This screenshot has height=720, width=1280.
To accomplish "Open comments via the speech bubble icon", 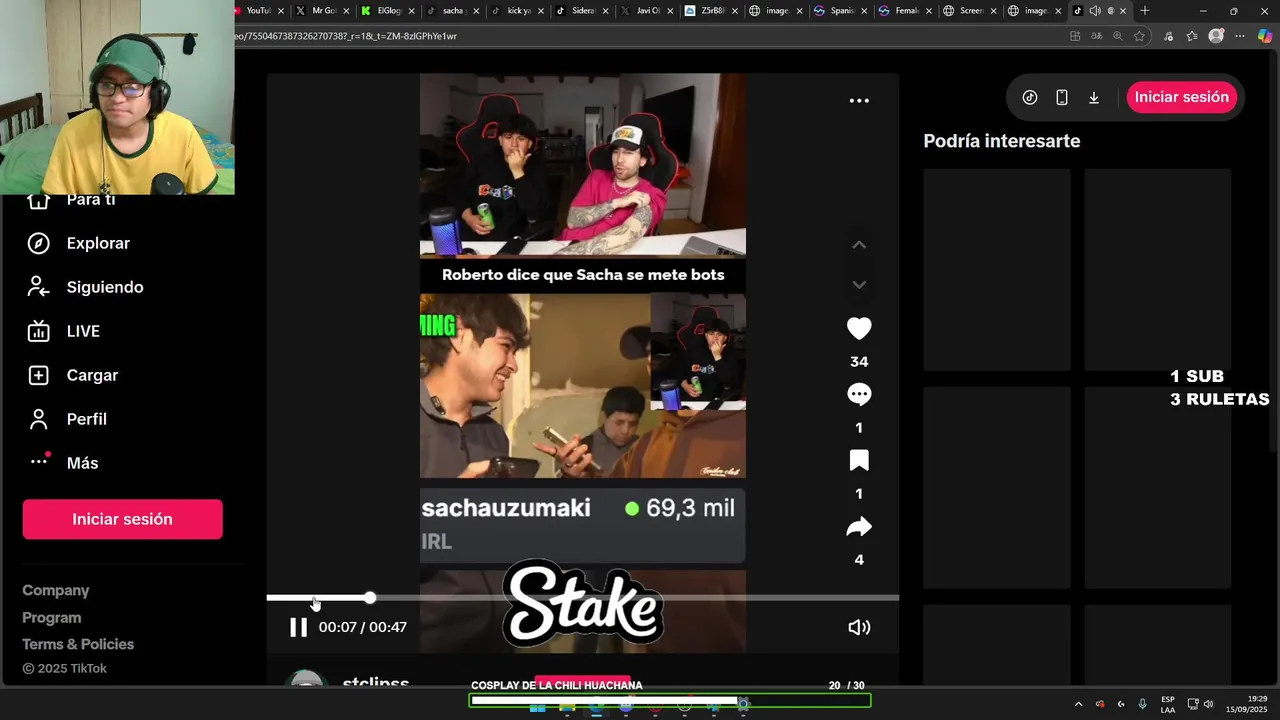I will 859,394.
